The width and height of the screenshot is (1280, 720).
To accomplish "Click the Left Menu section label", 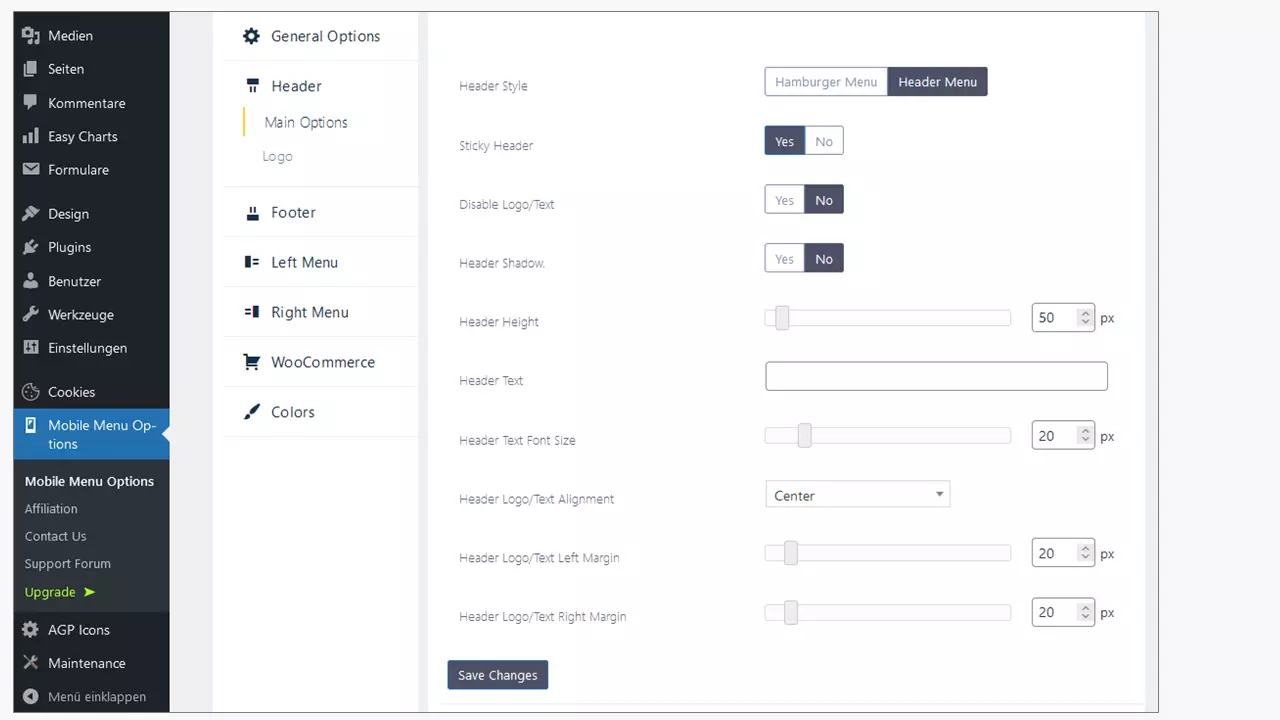I will tap(305, 262).
